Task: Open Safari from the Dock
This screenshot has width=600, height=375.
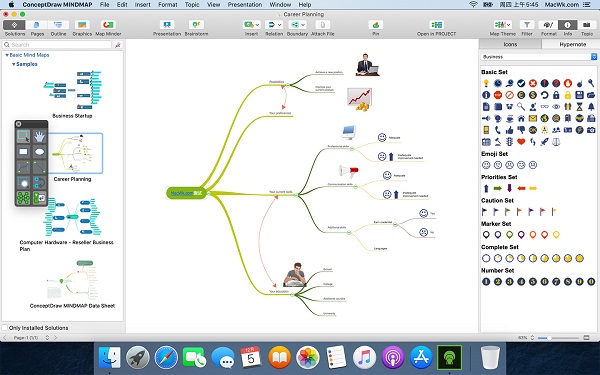Action: pos(166,357)
